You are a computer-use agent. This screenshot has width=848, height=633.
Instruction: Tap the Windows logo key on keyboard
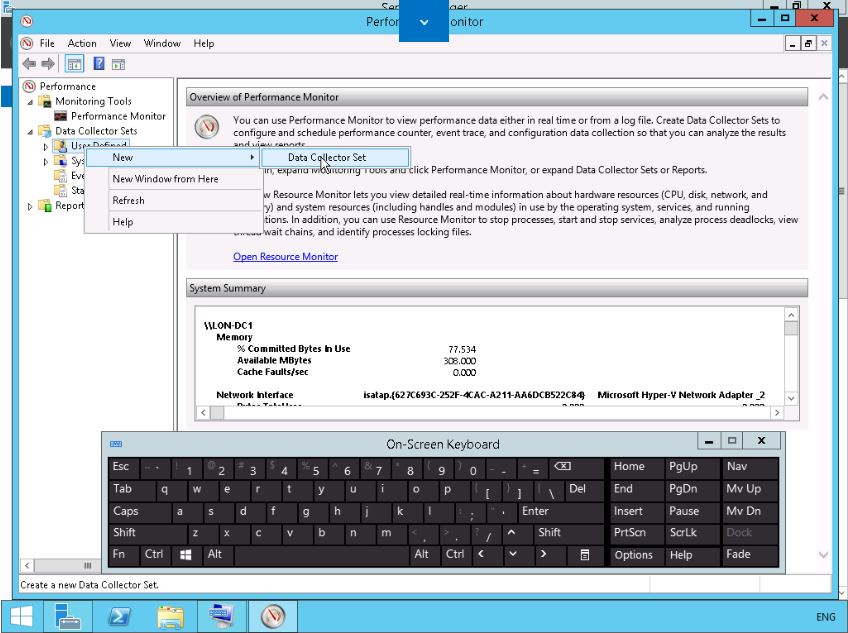[x=186, y=555]
